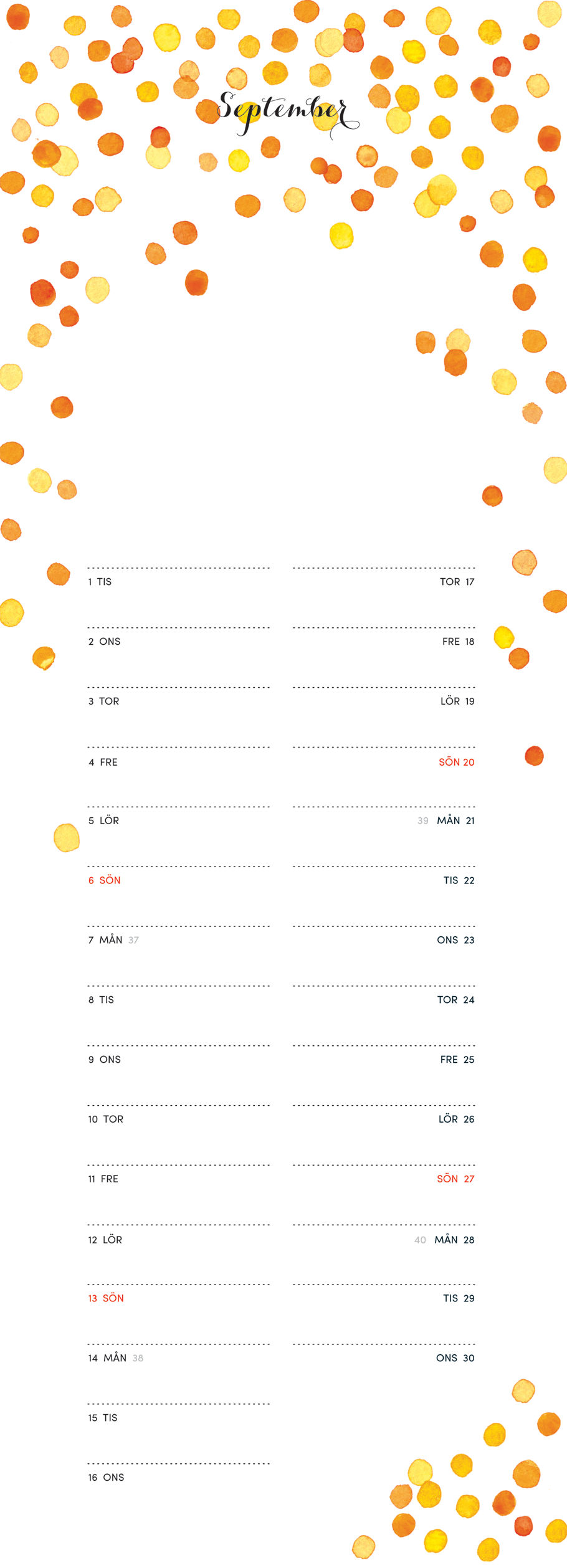Image resolution: width=567 pixels, height=1568 pixels.
Task: Select the 1 TIS date entry
Action: point(100,582)
